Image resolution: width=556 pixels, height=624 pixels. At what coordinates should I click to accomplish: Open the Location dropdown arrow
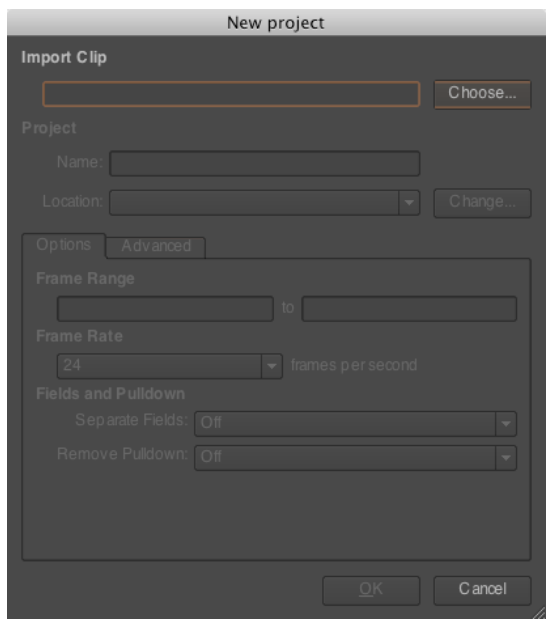click(409, 203)
